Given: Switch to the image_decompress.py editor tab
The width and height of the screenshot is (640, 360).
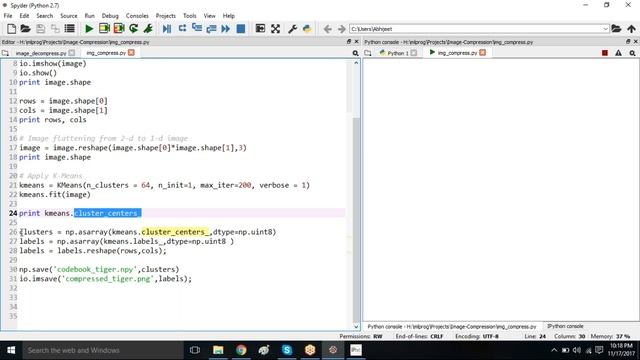Looking at the screenshot, I should tap(41, 53).
